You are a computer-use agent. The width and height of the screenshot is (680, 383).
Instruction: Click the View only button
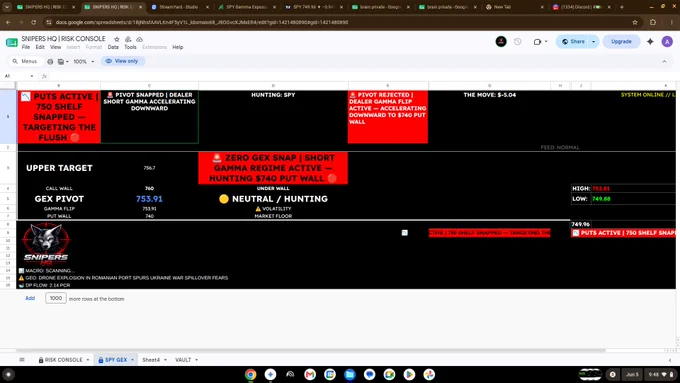pos(123,61)
